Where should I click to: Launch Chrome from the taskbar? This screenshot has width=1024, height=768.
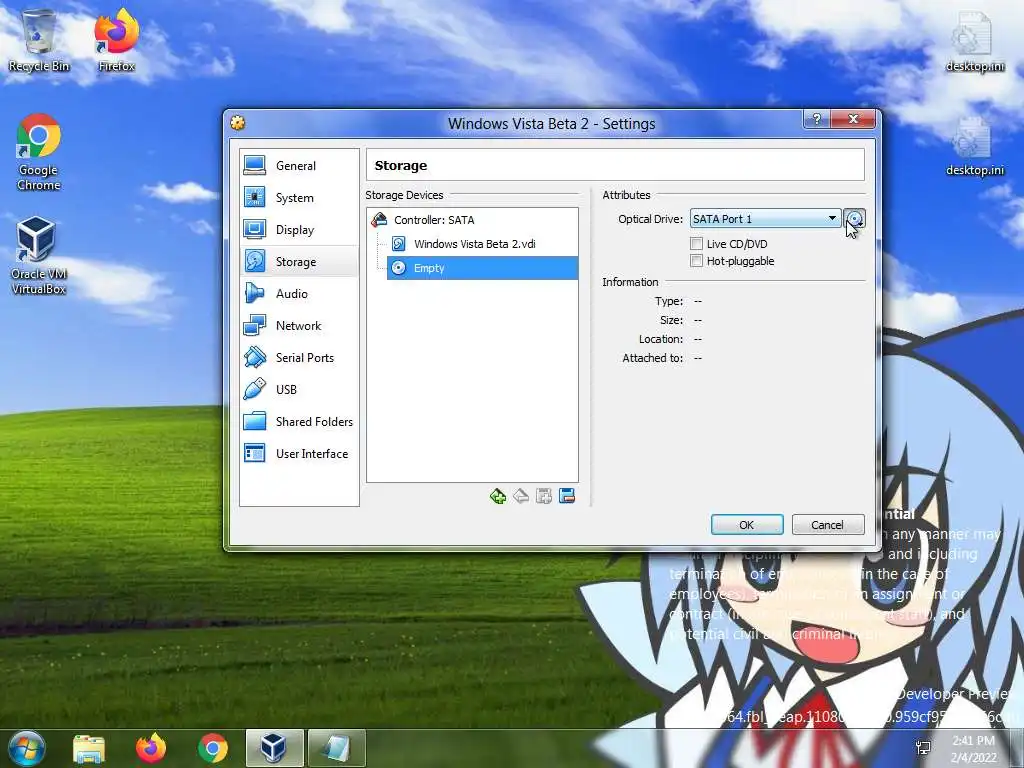213,748
